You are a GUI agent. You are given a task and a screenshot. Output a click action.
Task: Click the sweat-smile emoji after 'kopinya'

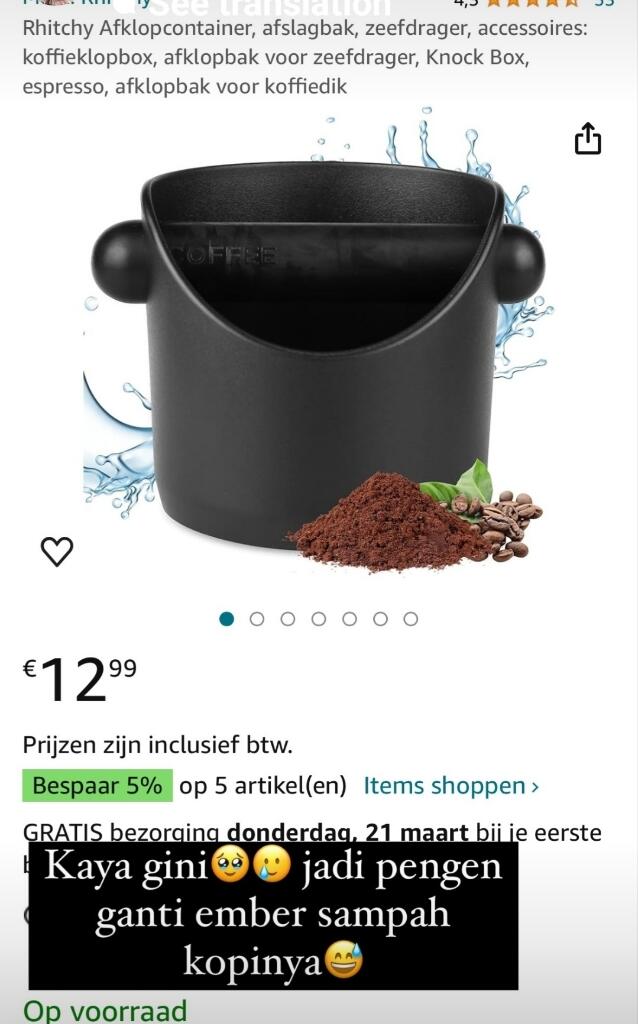pyautogui.click(x=344, y=960)
